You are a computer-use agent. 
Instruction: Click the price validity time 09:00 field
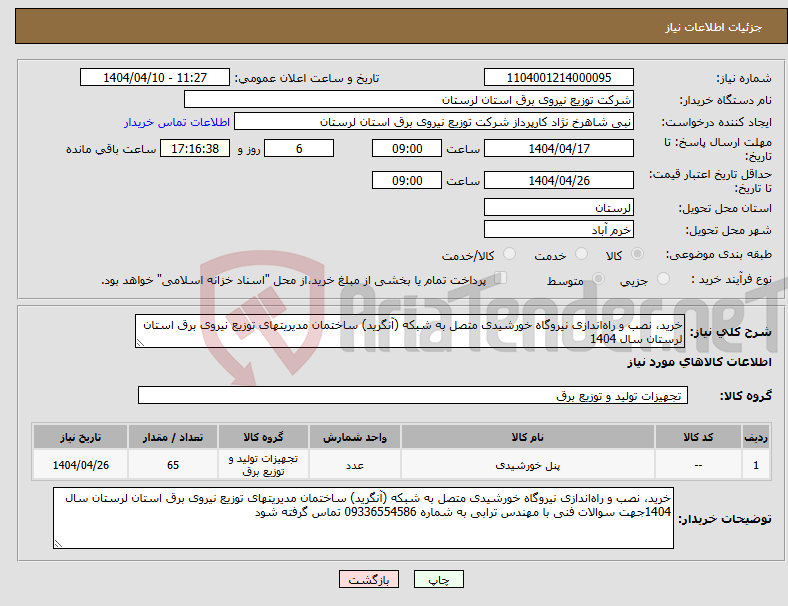[407, 180]
